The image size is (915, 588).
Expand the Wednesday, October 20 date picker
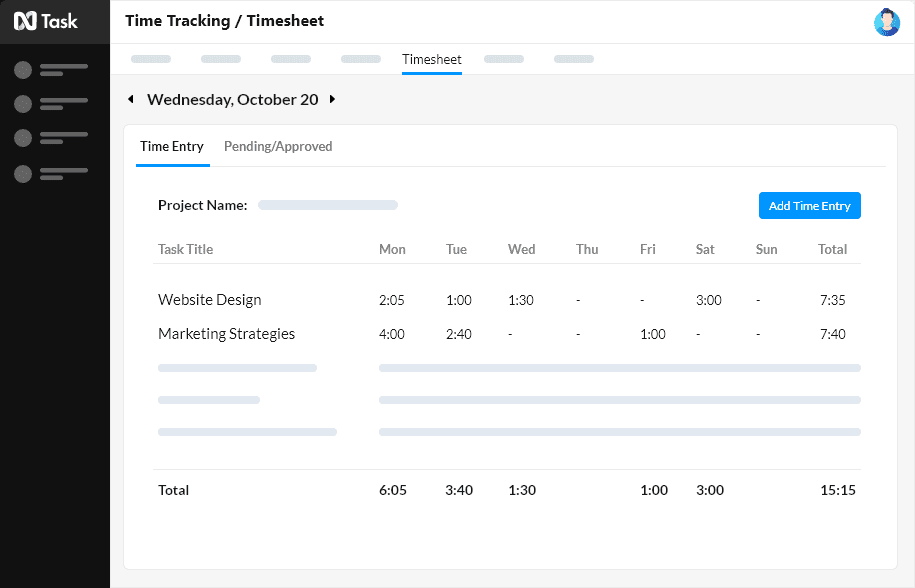(232, 99)
